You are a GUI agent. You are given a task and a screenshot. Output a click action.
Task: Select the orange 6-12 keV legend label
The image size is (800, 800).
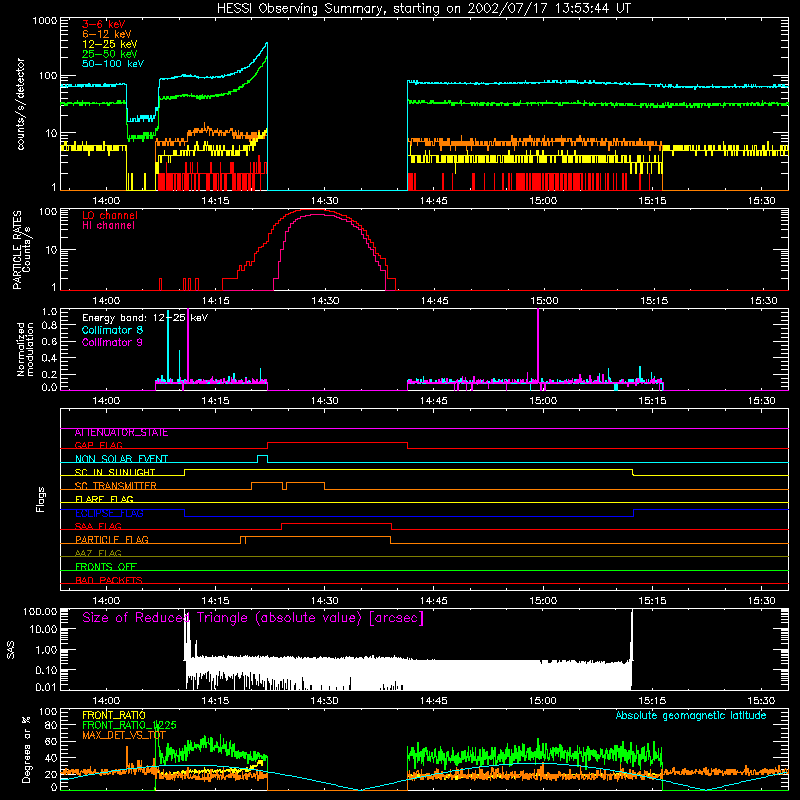pos(107,34)
